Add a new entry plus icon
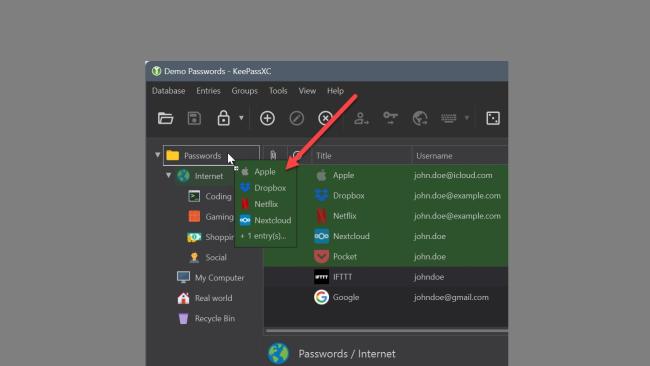650x366 pixels. (267, 119)
